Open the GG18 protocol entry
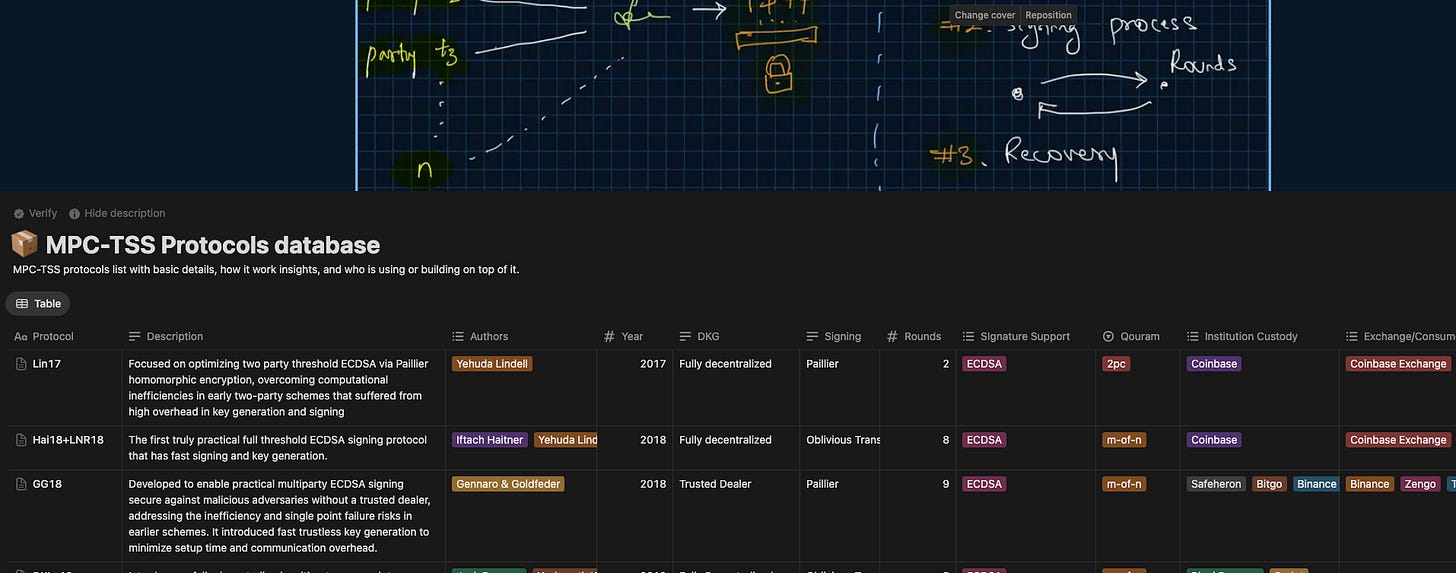The height and width of the screenshot is (573, 1456). click(47, 484)
